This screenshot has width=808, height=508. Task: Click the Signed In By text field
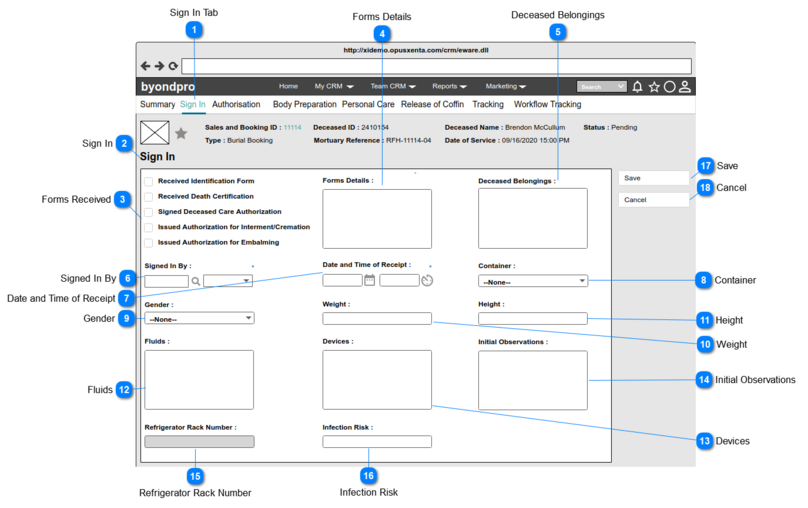pos(166,281)
